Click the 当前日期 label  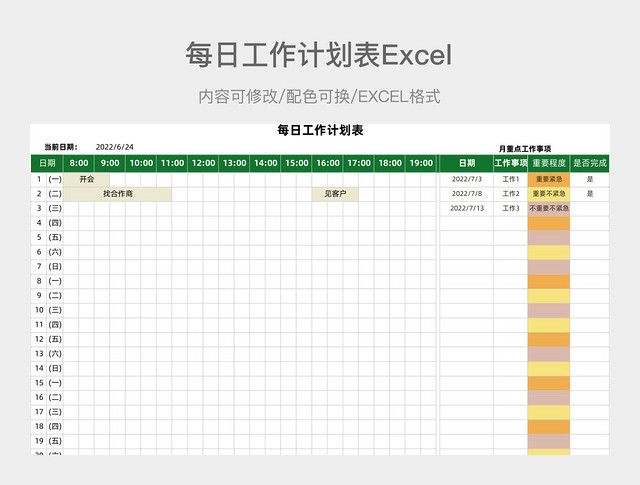click(61, 147)
